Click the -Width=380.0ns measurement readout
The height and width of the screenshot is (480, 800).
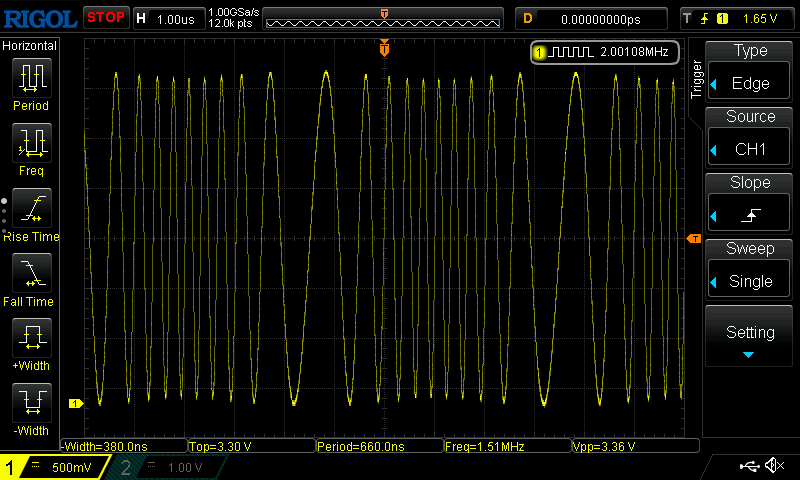pos(124,447)
